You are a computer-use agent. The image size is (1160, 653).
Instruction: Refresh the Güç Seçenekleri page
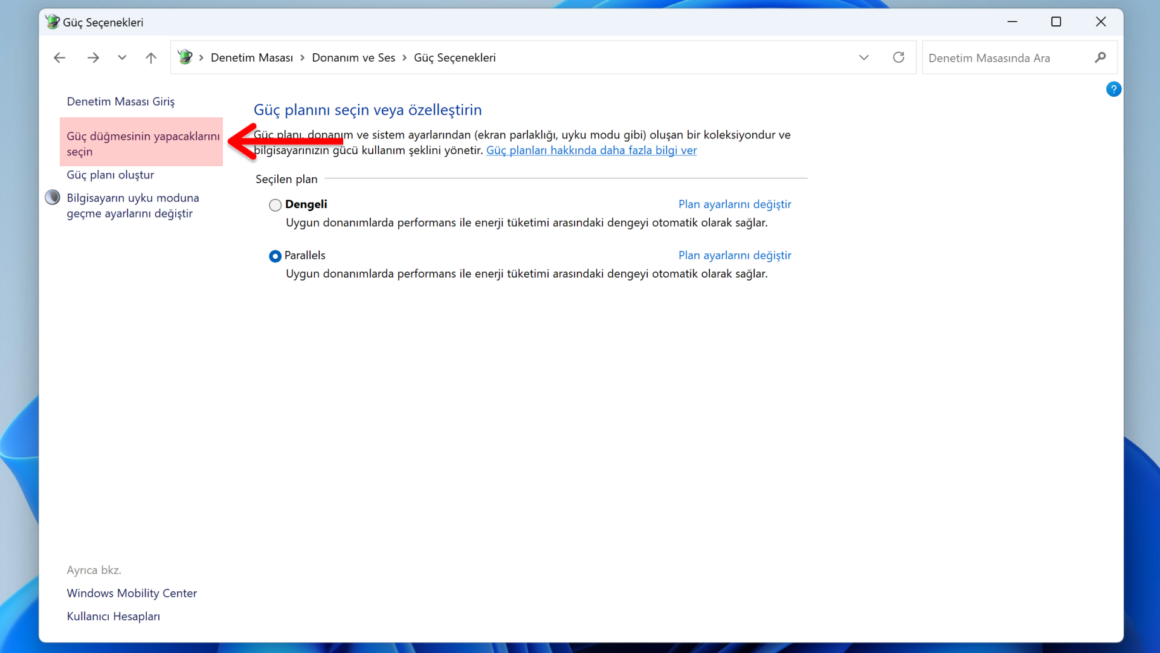[x=898, y=58]
